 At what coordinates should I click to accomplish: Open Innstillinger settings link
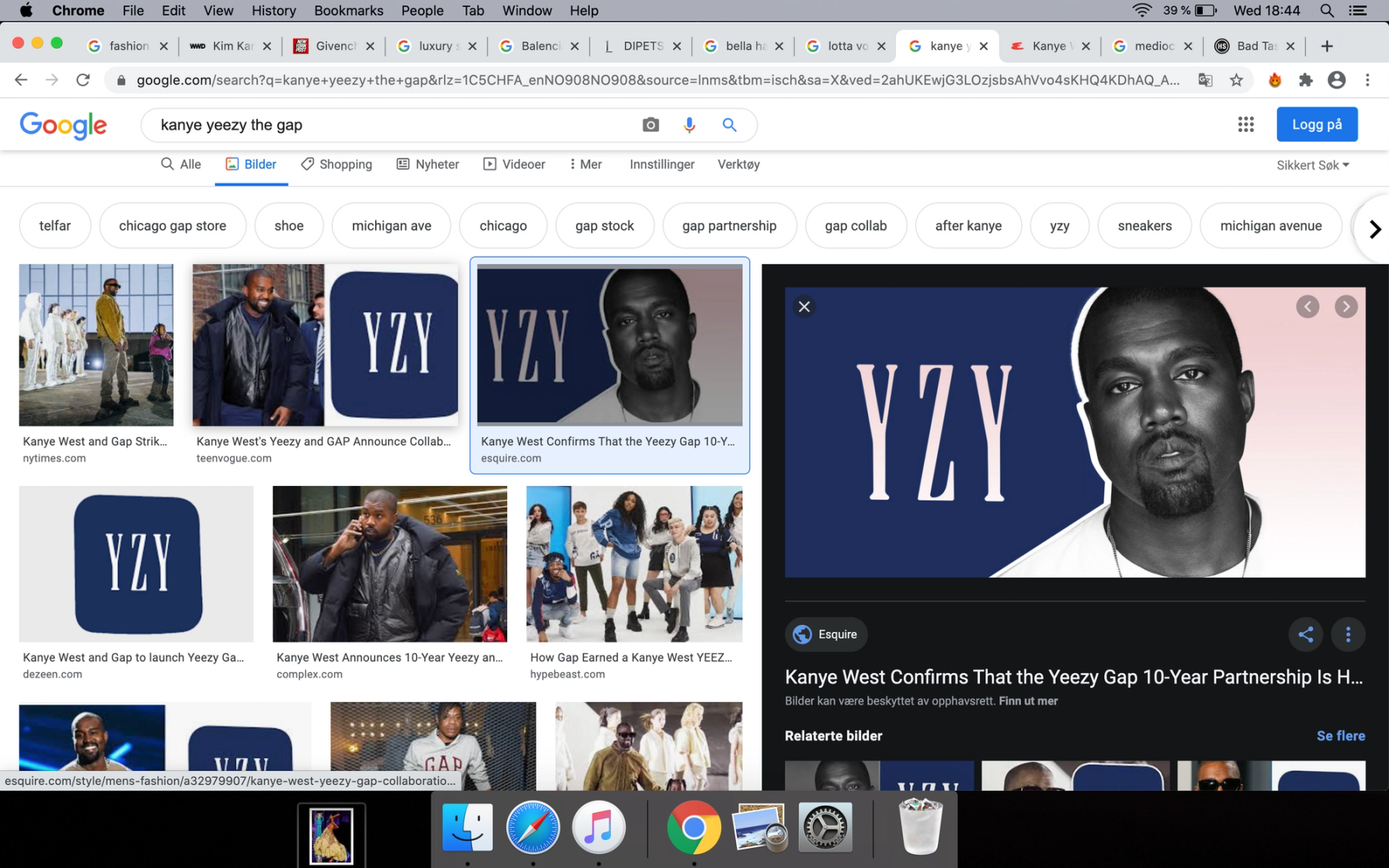click(661, 164)
